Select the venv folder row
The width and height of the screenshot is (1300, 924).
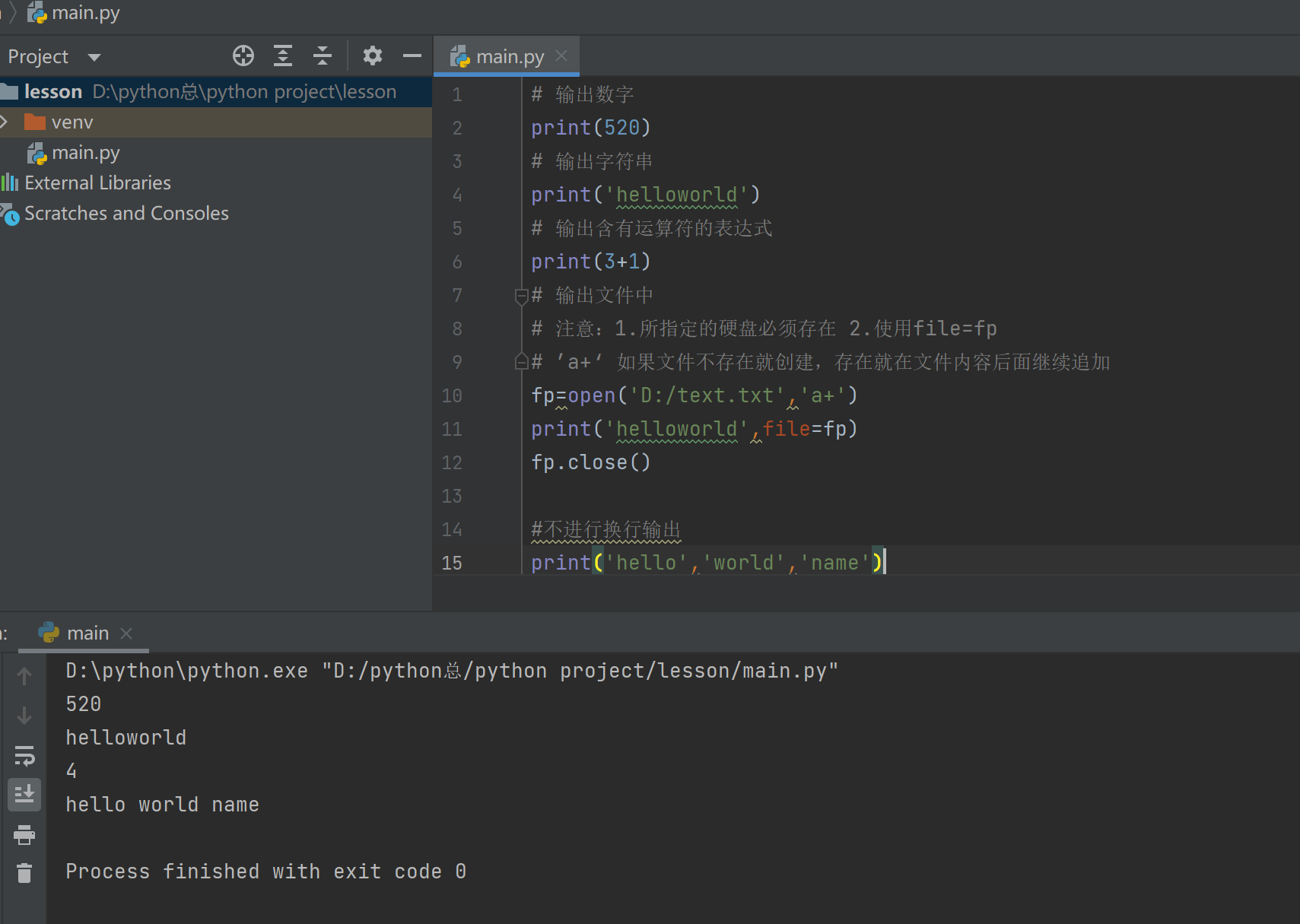coord(216,122)
